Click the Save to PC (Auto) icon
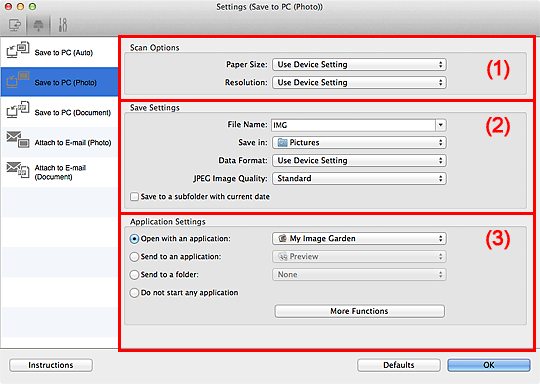Screen dimensions: 540x384 point(18,50)
